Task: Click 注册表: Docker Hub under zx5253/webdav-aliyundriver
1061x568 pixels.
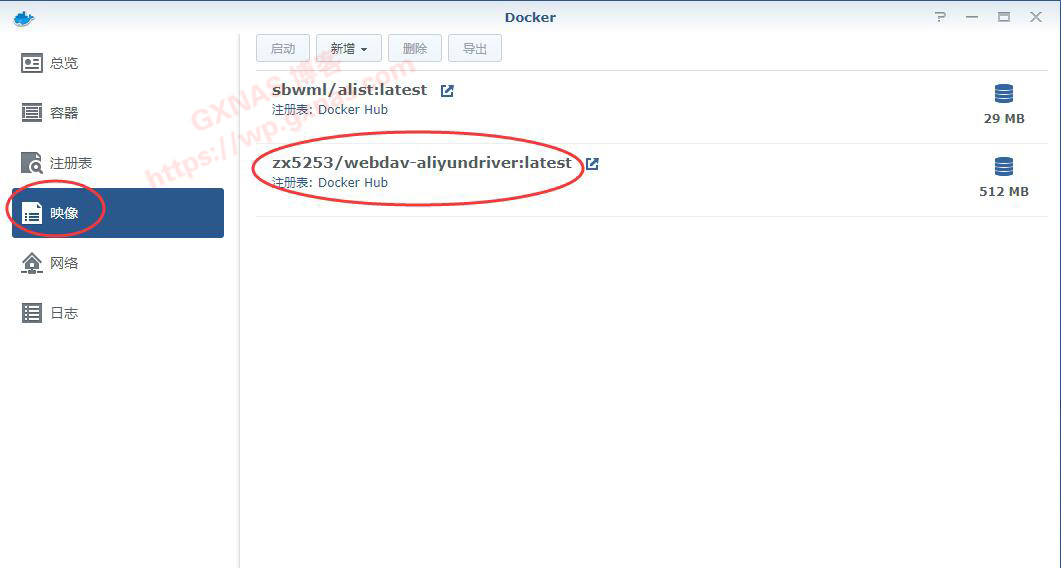Action: tap(330, 183)
